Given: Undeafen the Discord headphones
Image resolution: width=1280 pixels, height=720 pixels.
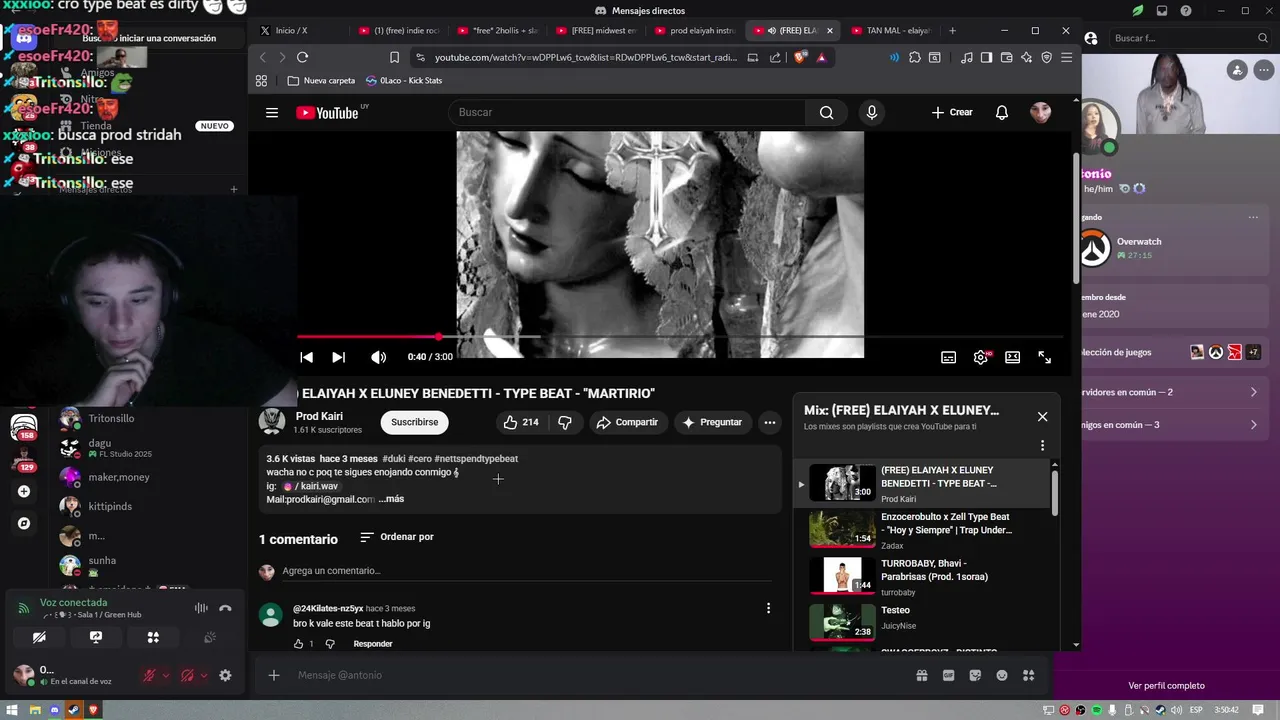Looking at the screenshot, I should coord(187,676).
